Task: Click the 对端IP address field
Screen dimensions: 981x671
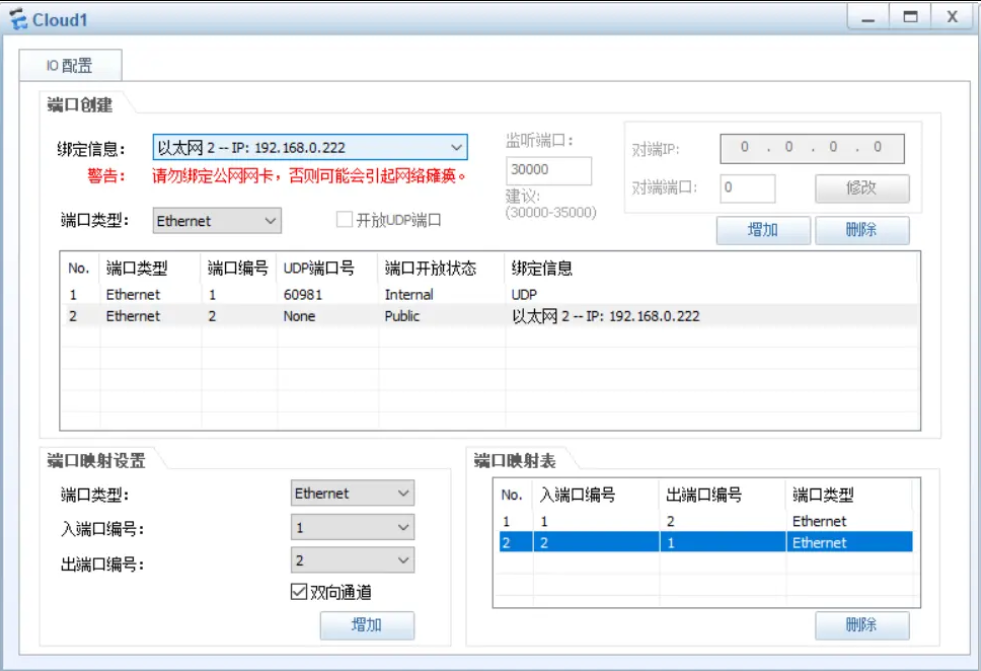Action: (x=811, y=148)
